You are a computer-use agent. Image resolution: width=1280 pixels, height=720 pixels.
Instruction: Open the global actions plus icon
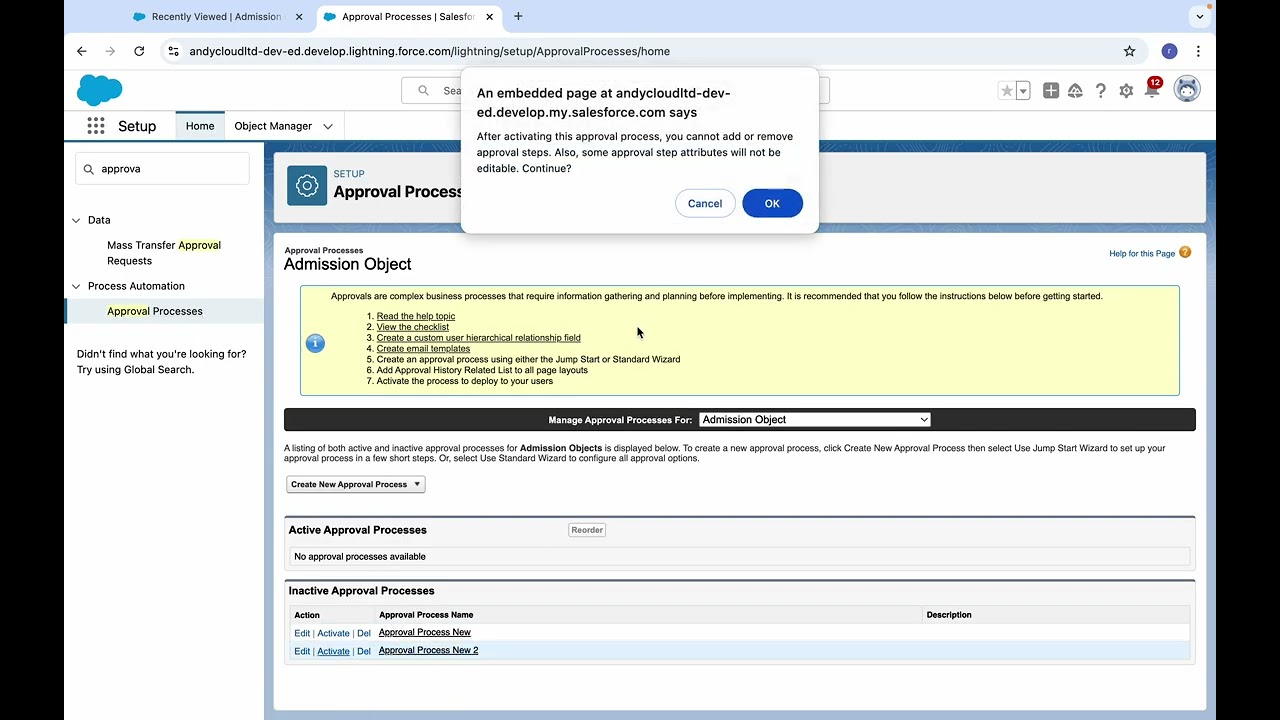click(1051, 91)
